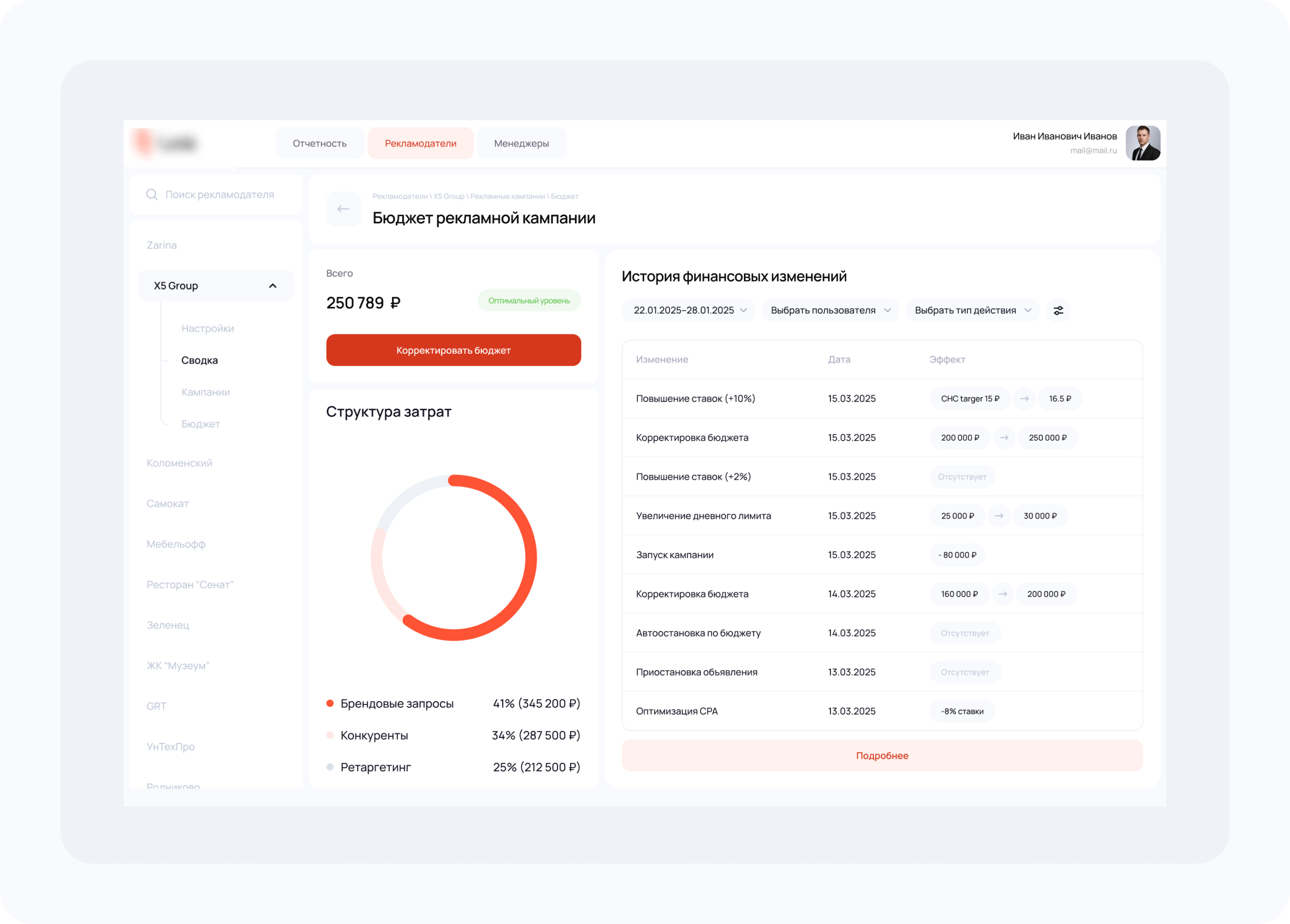Click the arrow icon in Повышение ставок (+10%) row
Viewport: 1290px width, 924px height.
click(x=1024, y=398)
